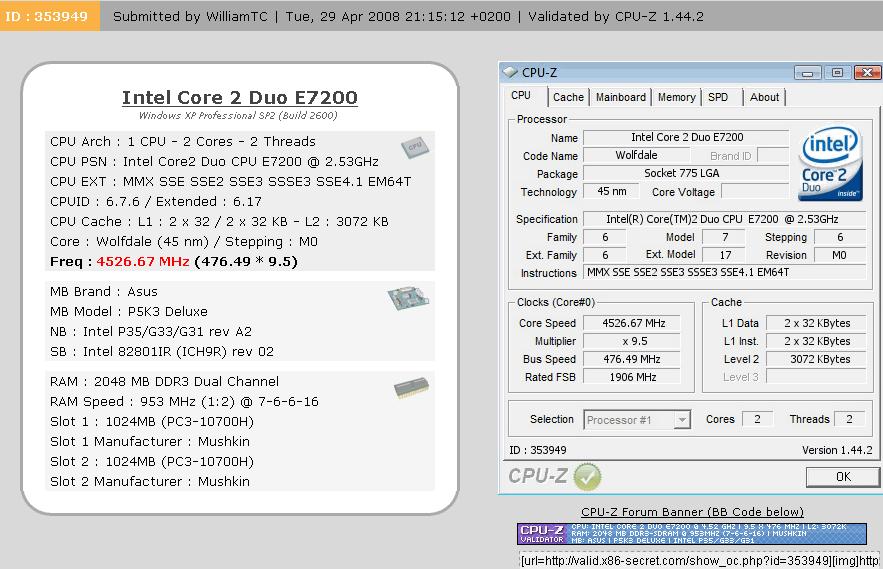Viewport: 883px width, 569px height.
Task: Click the Revision value M0
Action: 840,255
